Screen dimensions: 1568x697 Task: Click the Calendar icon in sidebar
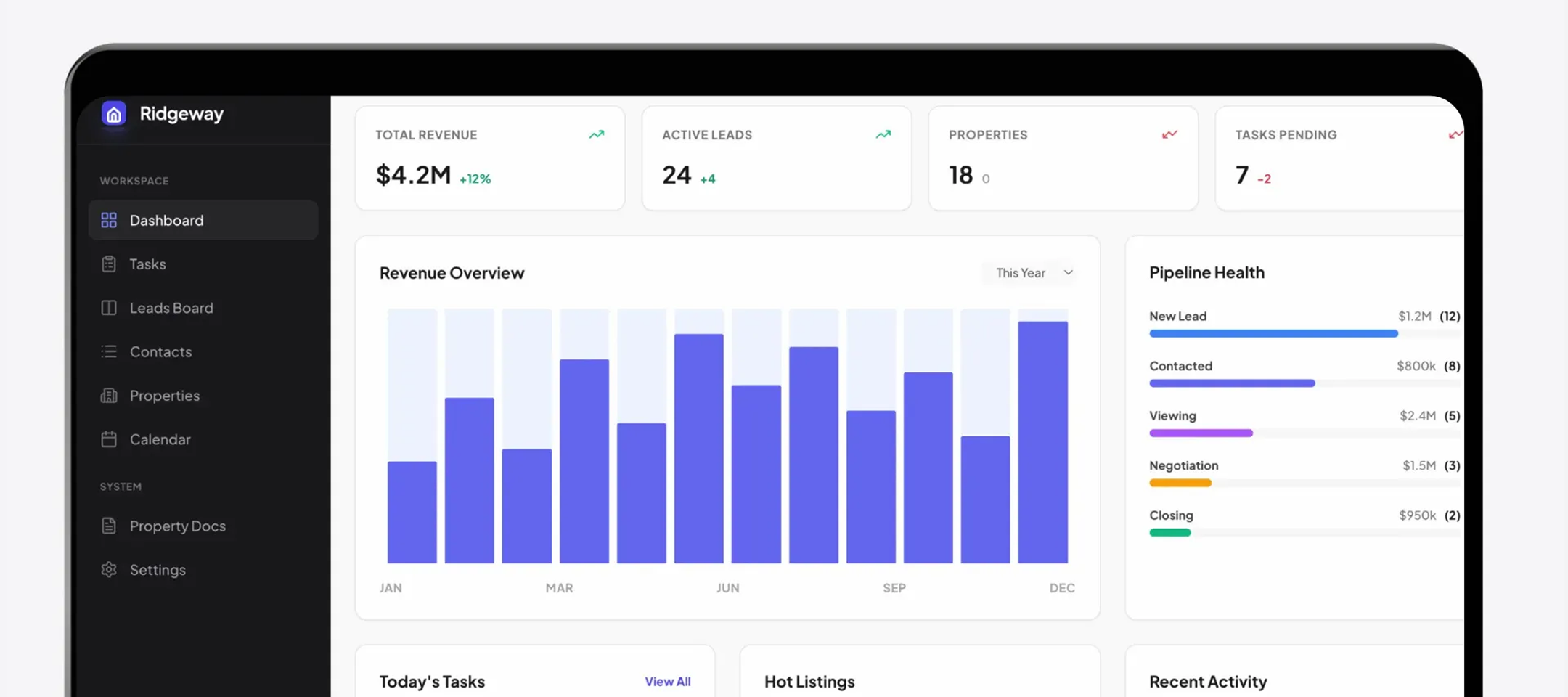pyautogui.click(x=109, y=439)
